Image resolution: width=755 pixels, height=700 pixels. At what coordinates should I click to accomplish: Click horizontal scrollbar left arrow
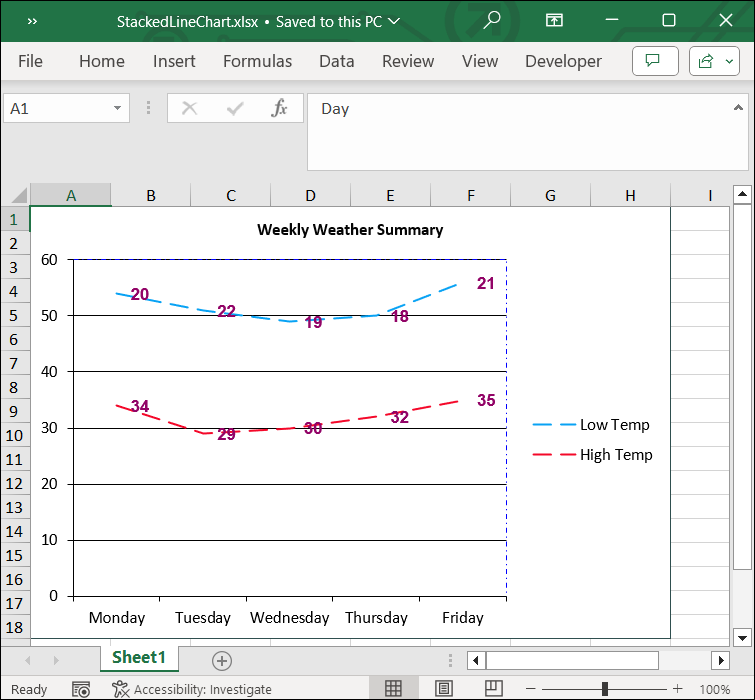click(476, 660)
